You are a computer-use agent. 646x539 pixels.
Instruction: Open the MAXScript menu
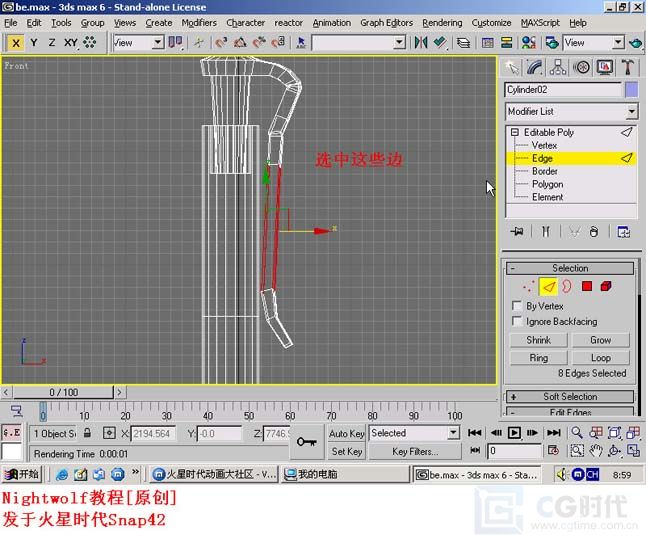540,23
